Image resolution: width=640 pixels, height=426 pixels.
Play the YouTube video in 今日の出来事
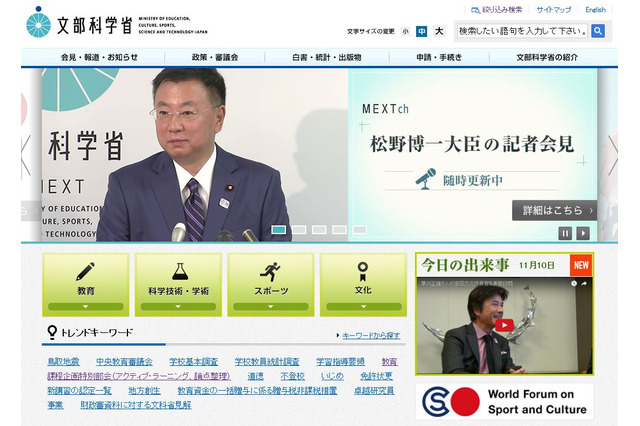(504, 325)
